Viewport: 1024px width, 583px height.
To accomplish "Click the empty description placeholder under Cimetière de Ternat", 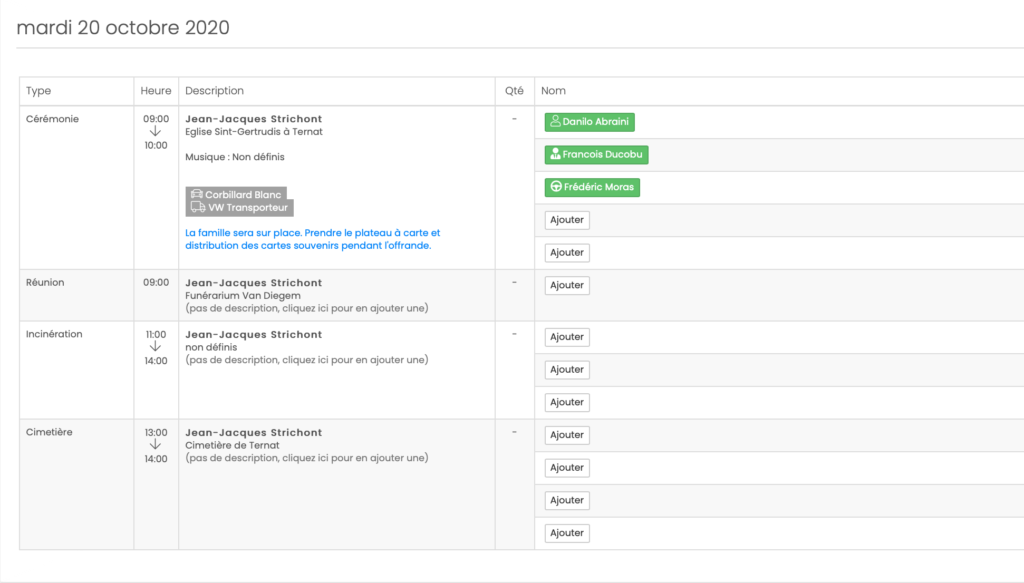I will [306, 458].
